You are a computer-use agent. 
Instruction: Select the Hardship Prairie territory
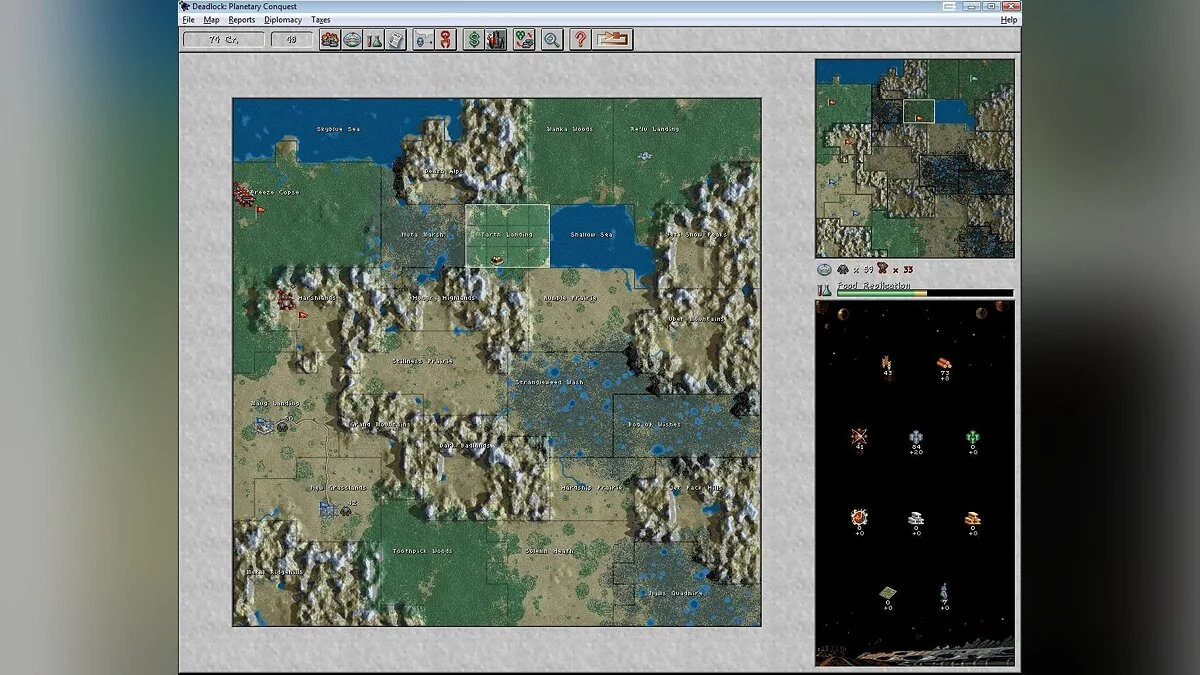point(591,488)
